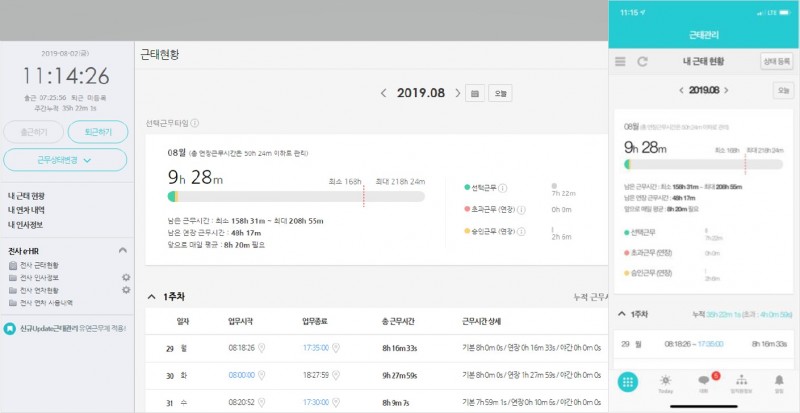800x413 pixels.
Task: Click the 퇴근하기 button
Action: pyautogui.click(x=98, y=131)
